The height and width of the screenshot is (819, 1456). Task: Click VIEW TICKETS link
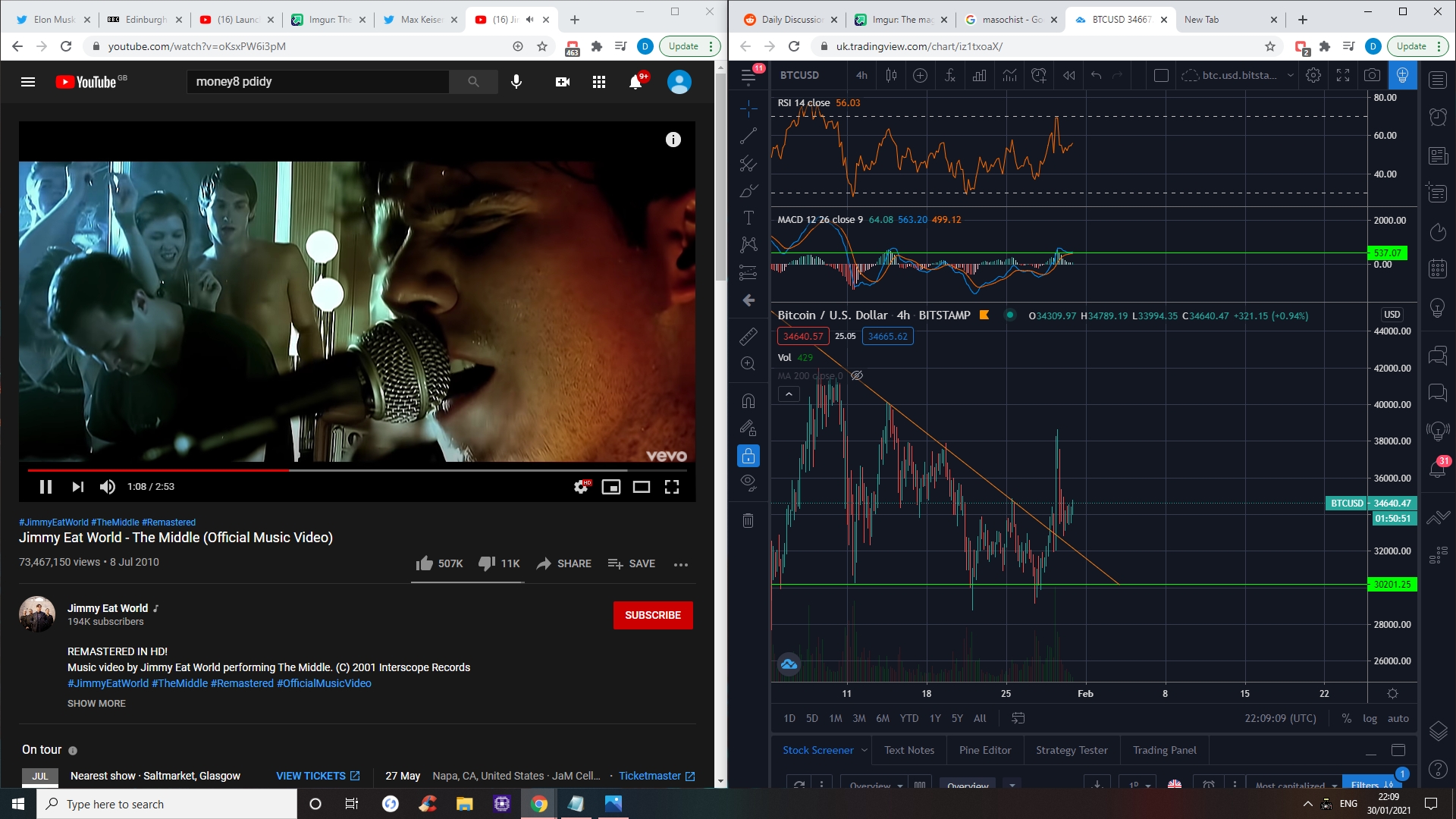pos(318,776)
